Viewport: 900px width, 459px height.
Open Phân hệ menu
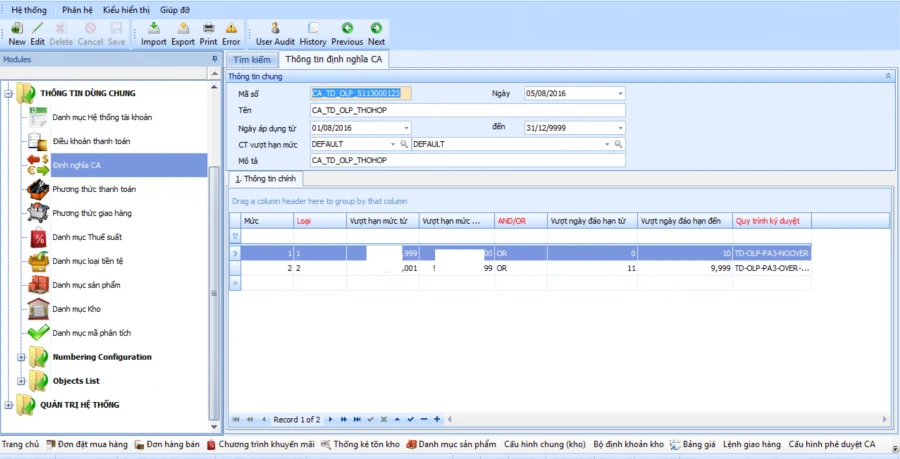click(x=77, y=10)
